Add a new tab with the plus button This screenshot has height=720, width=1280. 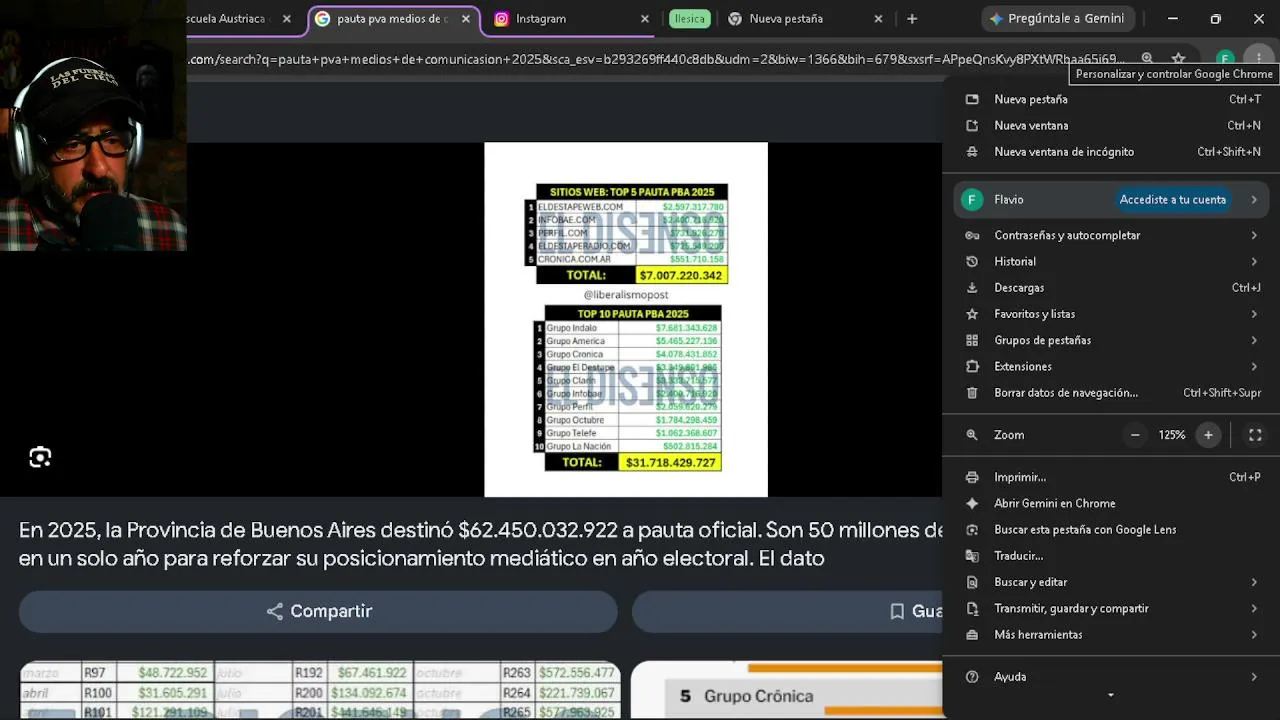tap(912, 19)
